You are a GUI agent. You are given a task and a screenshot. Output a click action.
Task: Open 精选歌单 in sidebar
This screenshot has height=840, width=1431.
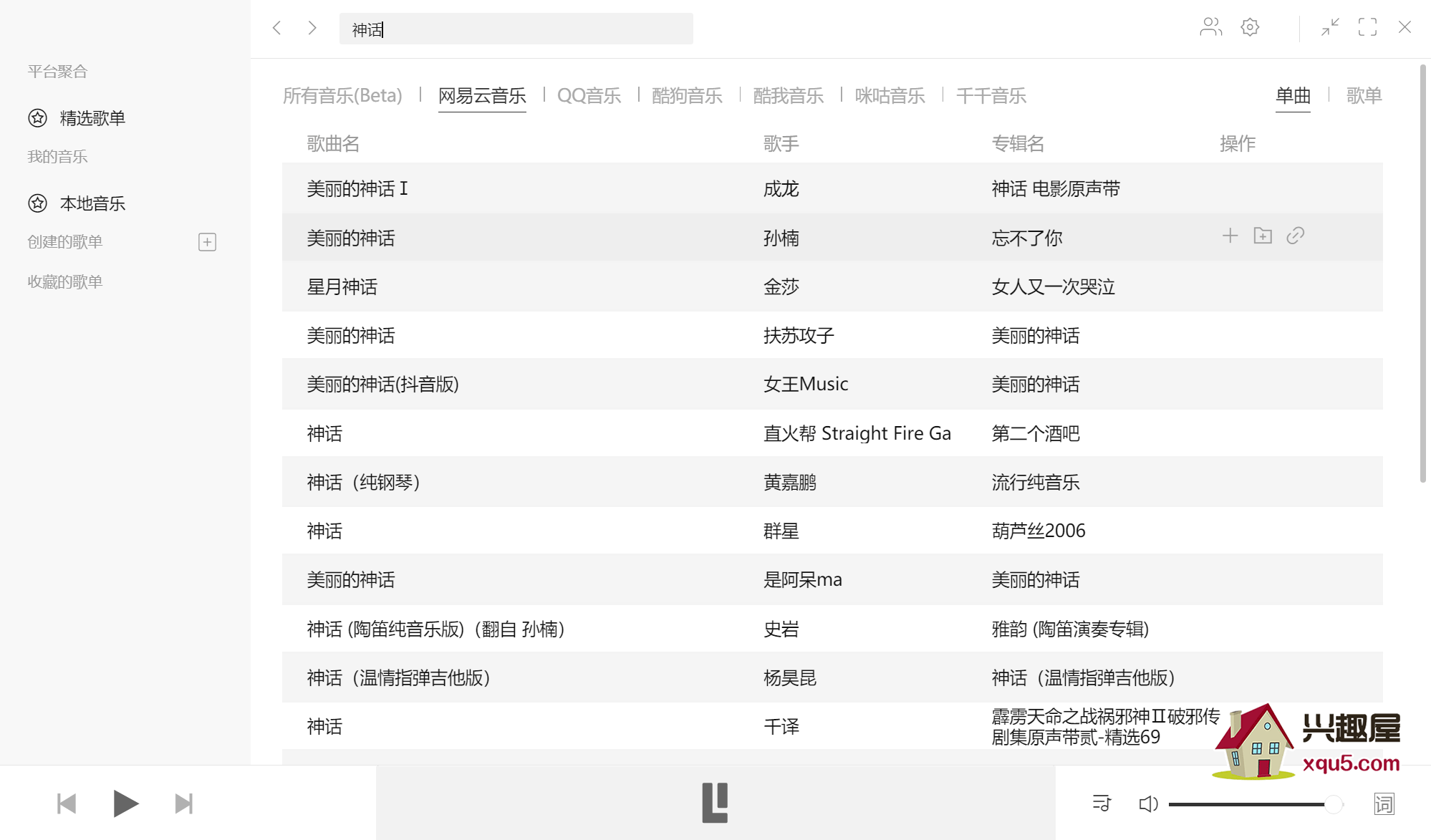(x=92, y=118)
